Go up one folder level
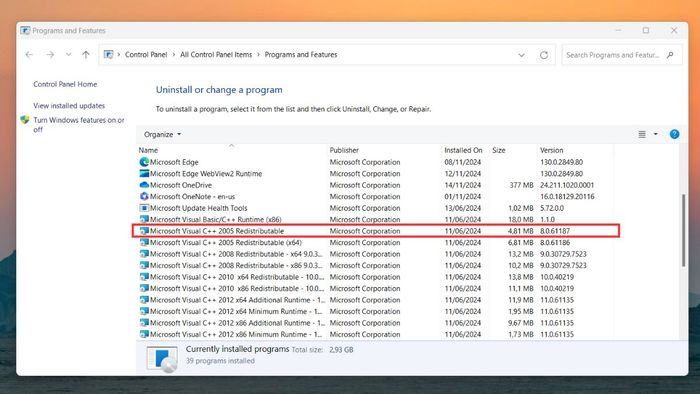 [x=86, y=55]
